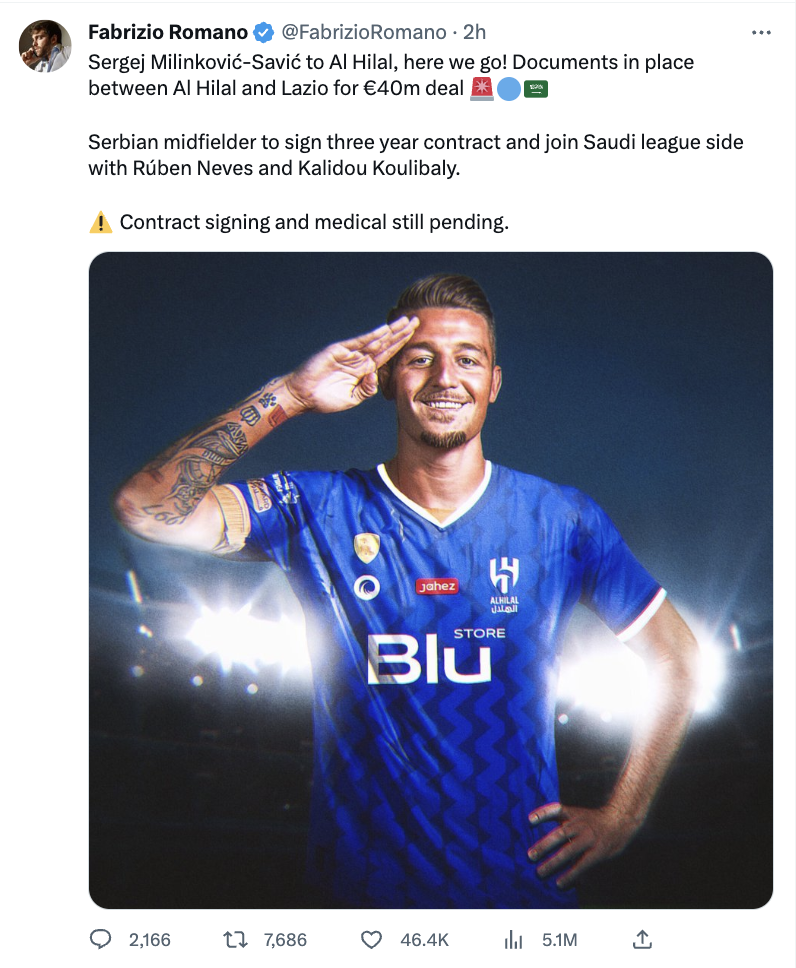
Task: Click the tweet text about €40m deal
Action: [x=391, y=75]
